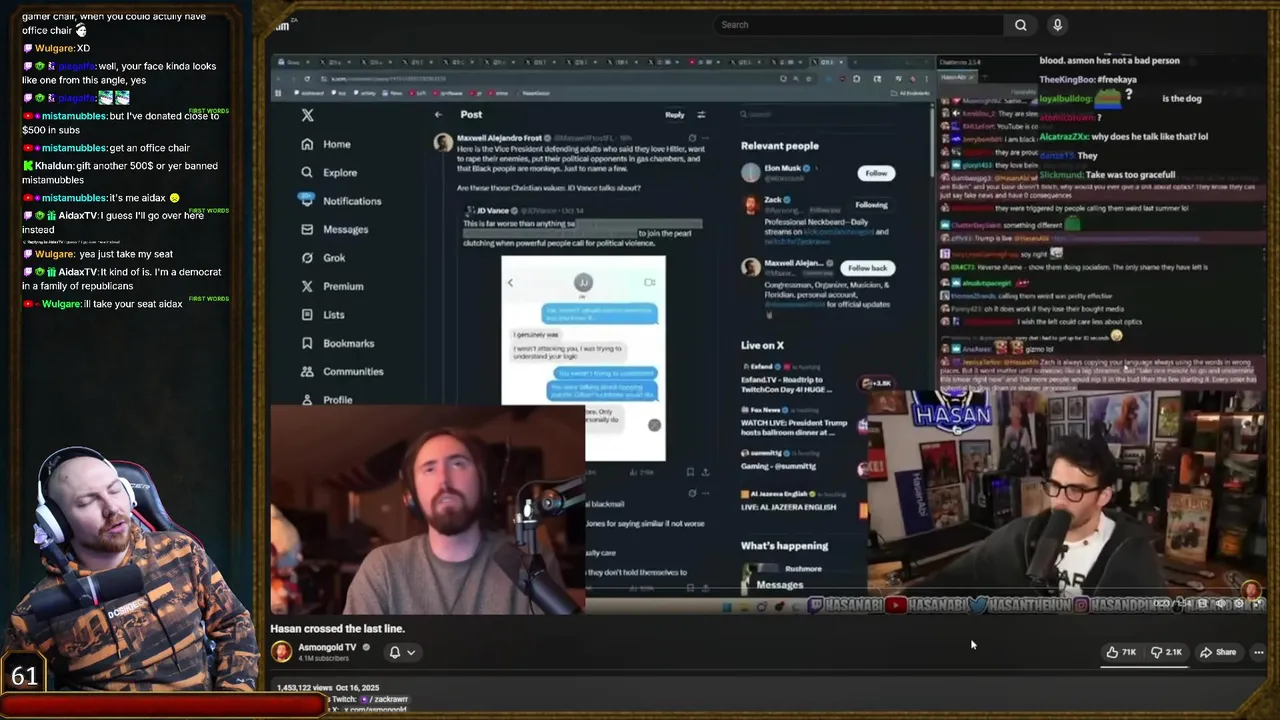Screen dimensions: 1280x720
Task: Click the YouTube search magnifier button
Action: (1020, 25)
